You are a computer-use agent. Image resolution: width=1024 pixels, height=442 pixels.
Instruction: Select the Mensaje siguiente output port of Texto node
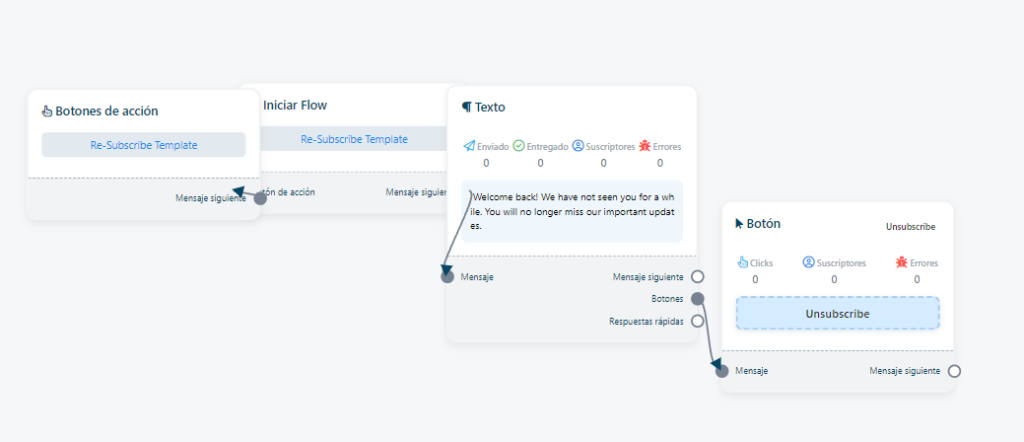point(697,277)
